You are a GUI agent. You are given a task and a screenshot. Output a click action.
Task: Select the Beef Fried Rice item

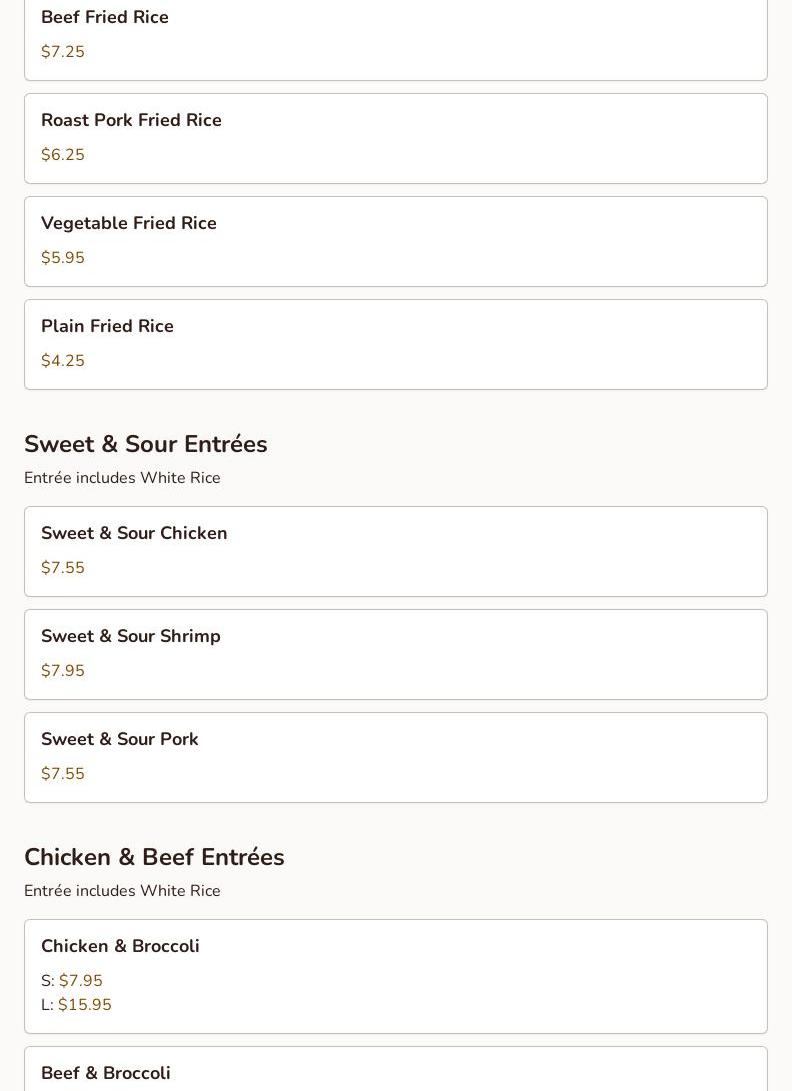395,38
